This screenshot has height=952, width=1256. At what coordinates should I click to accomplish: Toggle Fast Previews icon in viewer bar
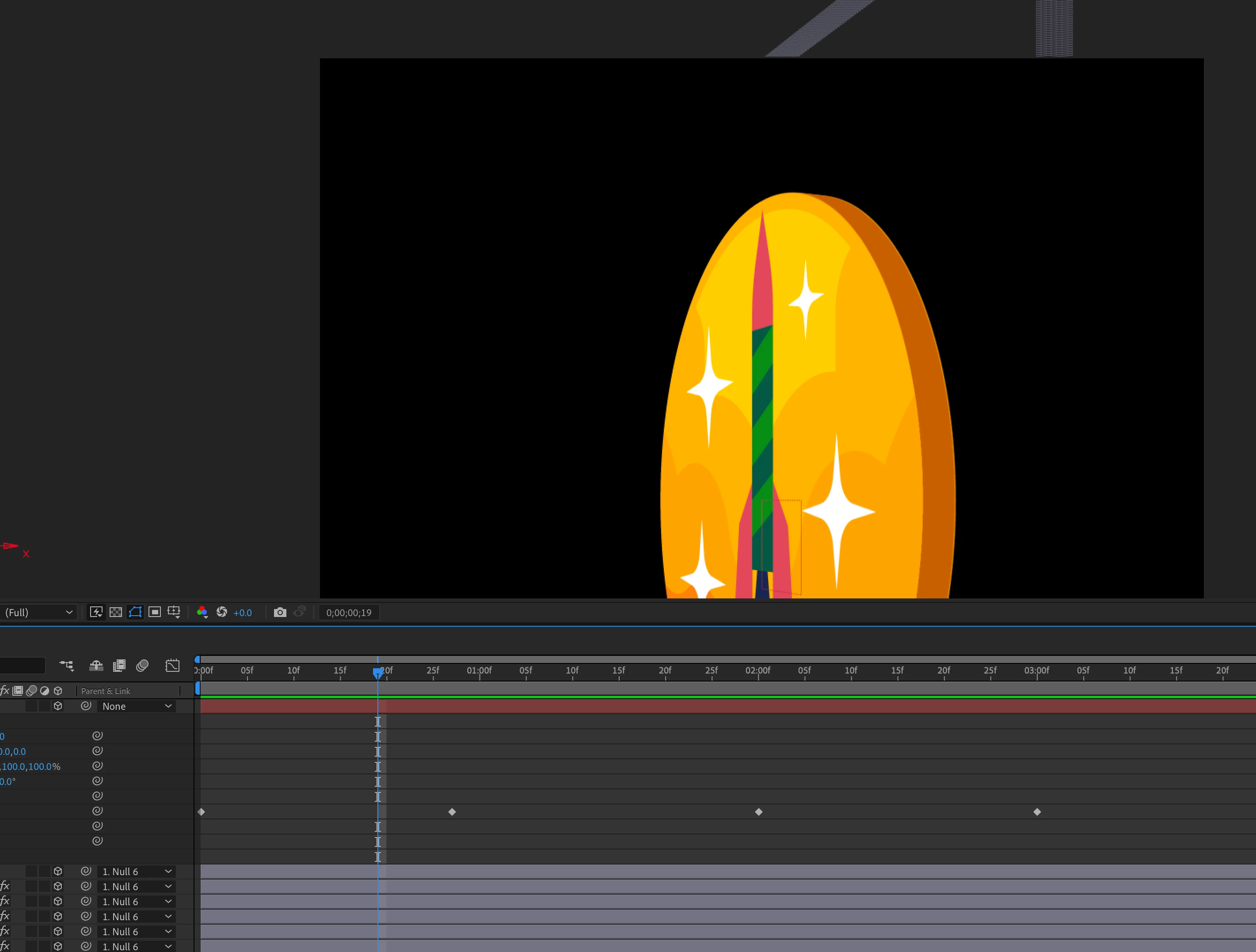[x=96, y=612]
